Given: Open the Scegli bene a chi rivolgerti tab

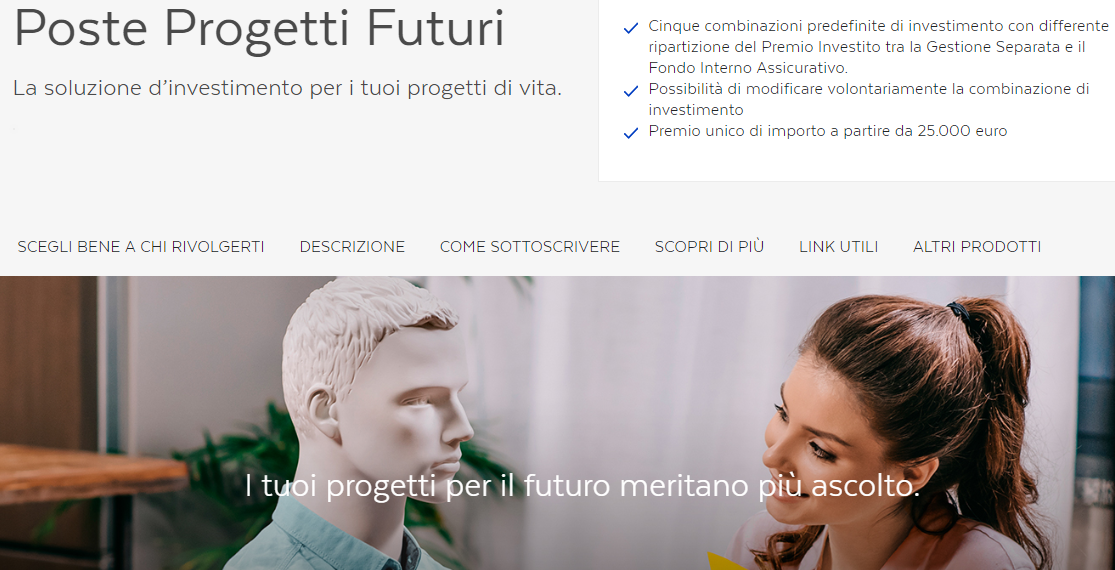Looking at the screenshot, I should point(141,247).
